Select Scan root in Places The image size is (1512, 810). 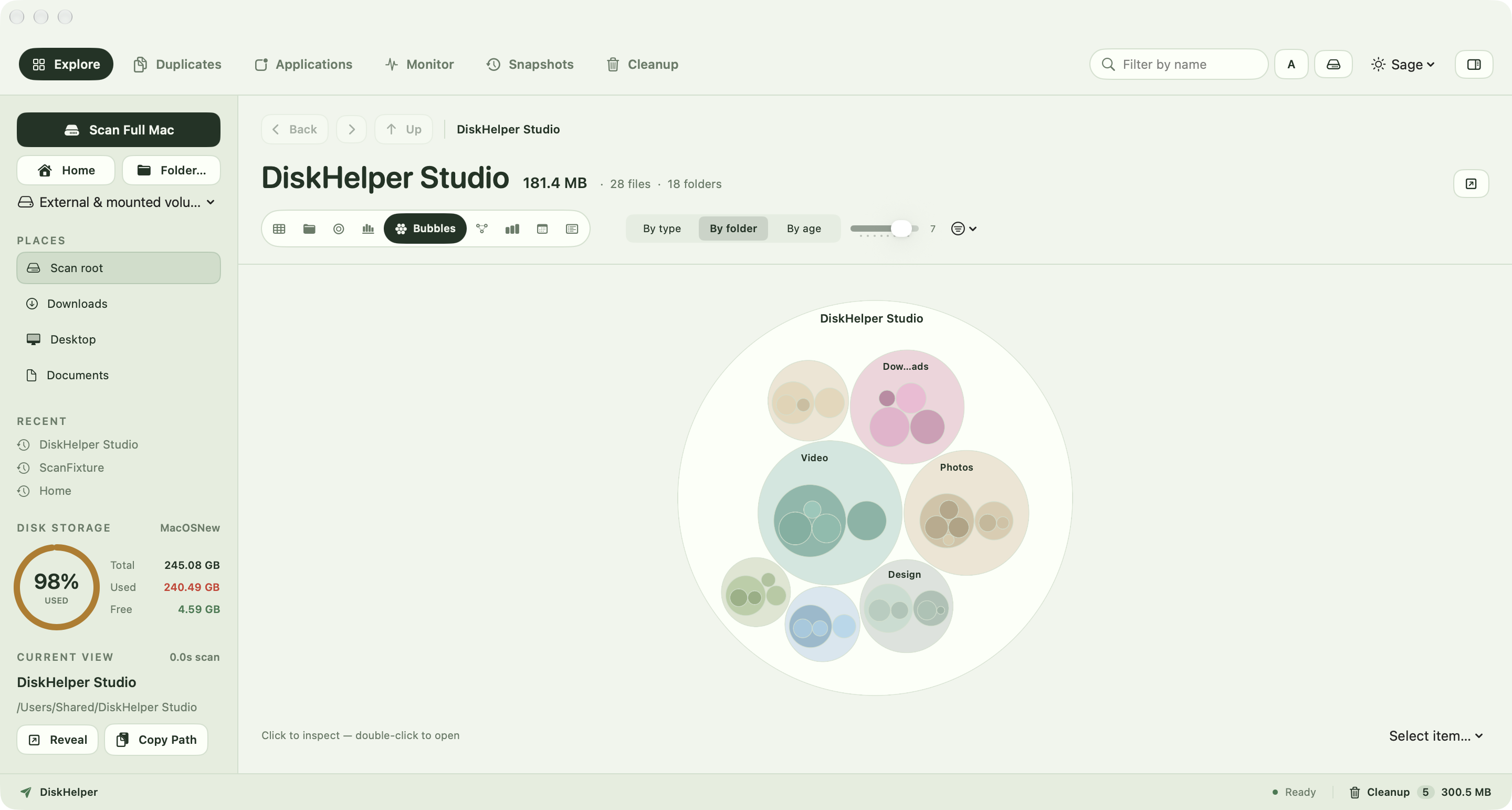click(x=119, y=268)
